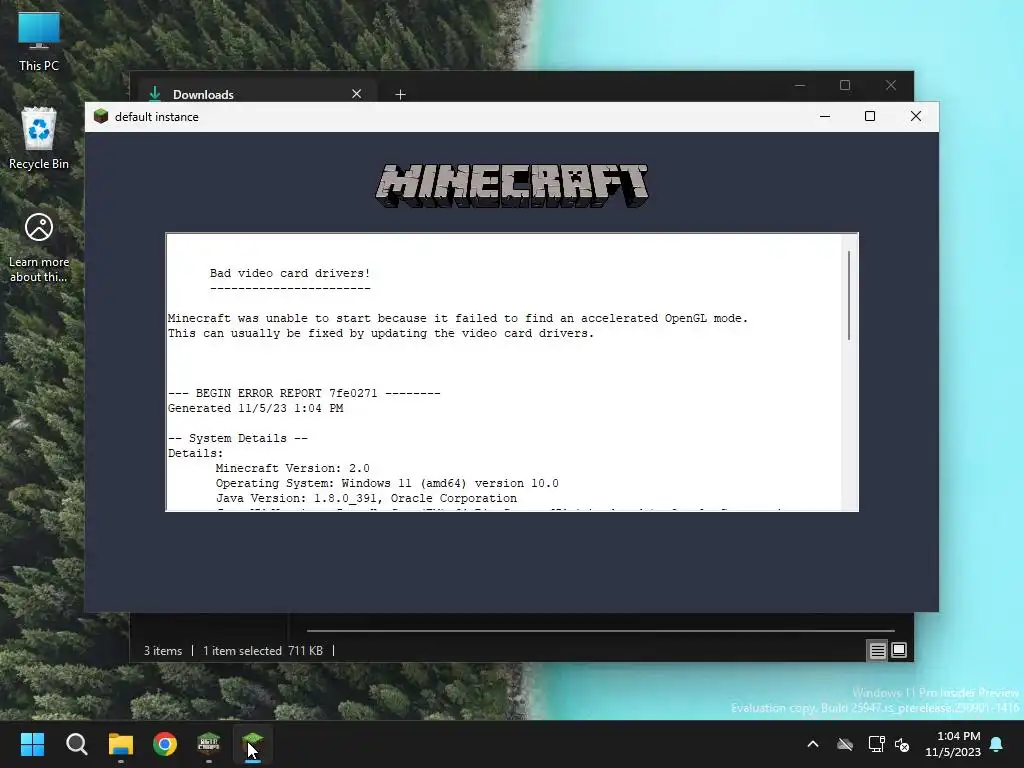Viewport: 1024px width, 768px height.
Task: Open network status tray icon
Action: click(x=876, y=744)
